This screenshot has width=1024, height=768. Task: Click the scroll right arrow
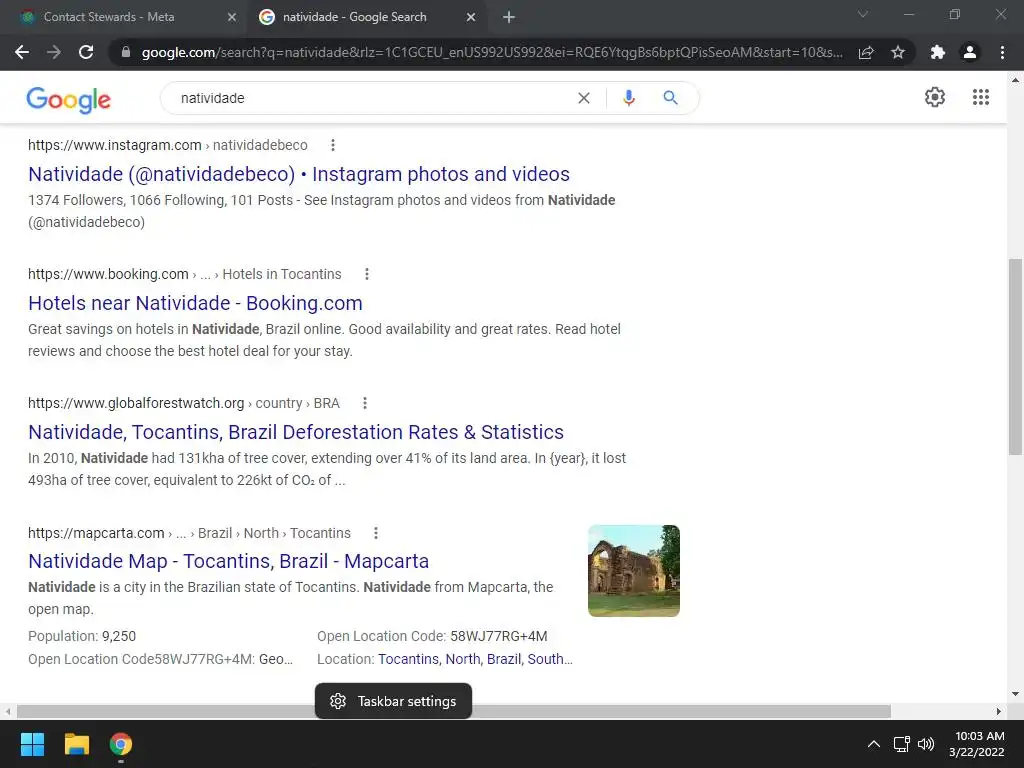999,711
